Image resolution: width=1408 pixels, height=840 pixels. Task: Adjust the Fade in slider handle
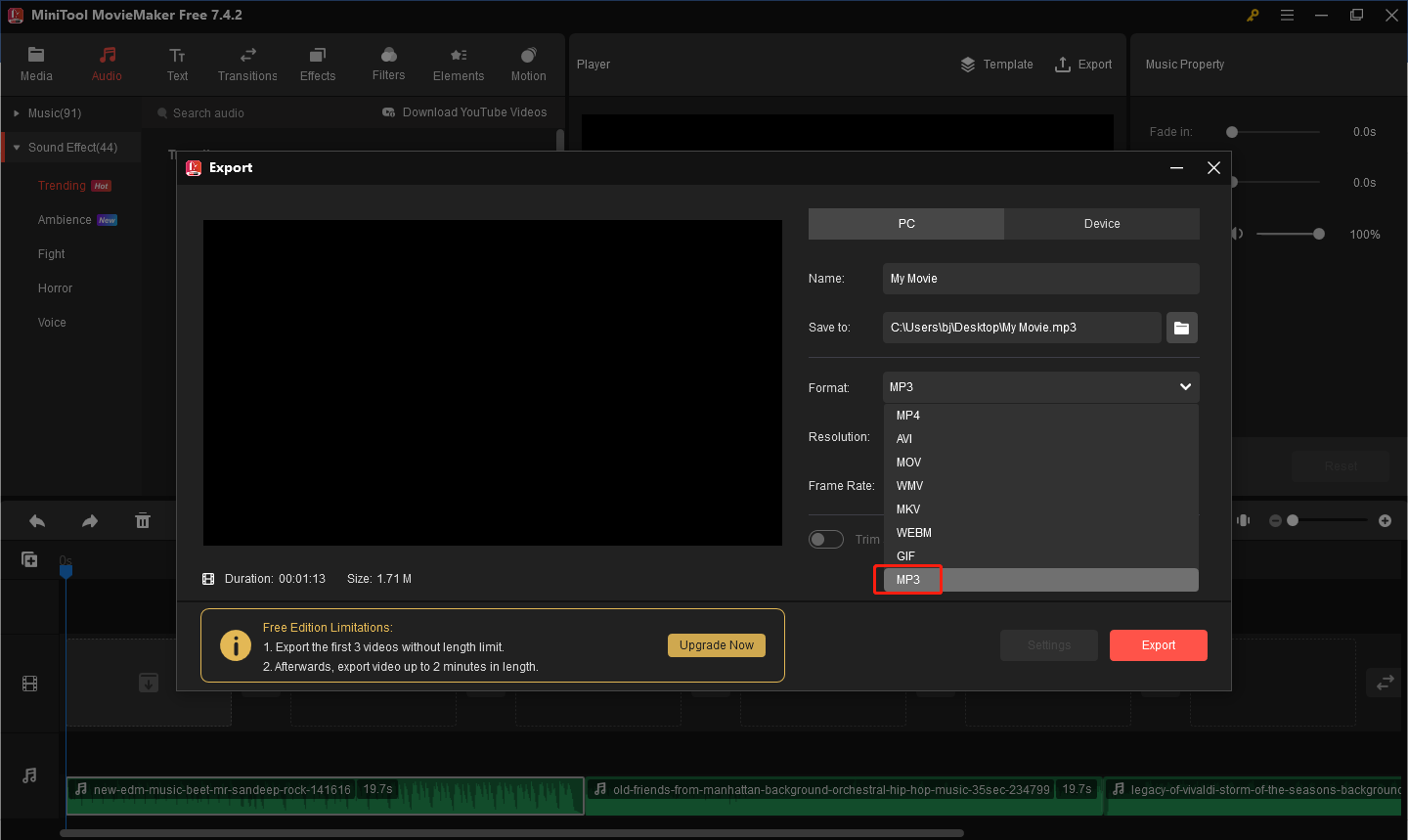coord(1232,132)
